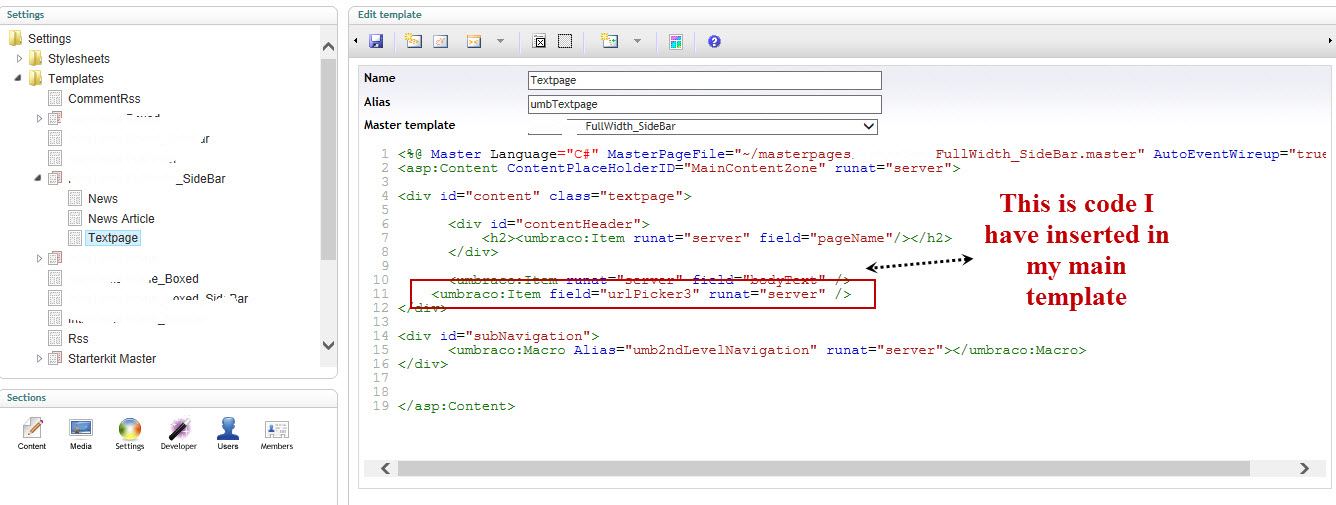Select the Textpage template in tree
The width and height of the screenshot is (1336, 505).
pyautogui.click(x=113, y=238)
